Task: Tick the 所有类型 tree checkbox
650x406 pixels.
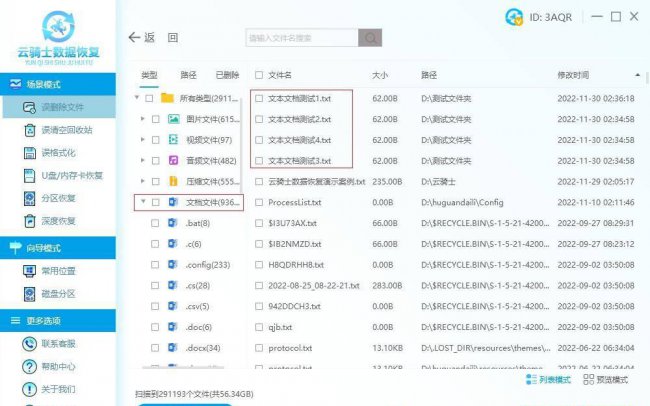Action: (149, 99)
